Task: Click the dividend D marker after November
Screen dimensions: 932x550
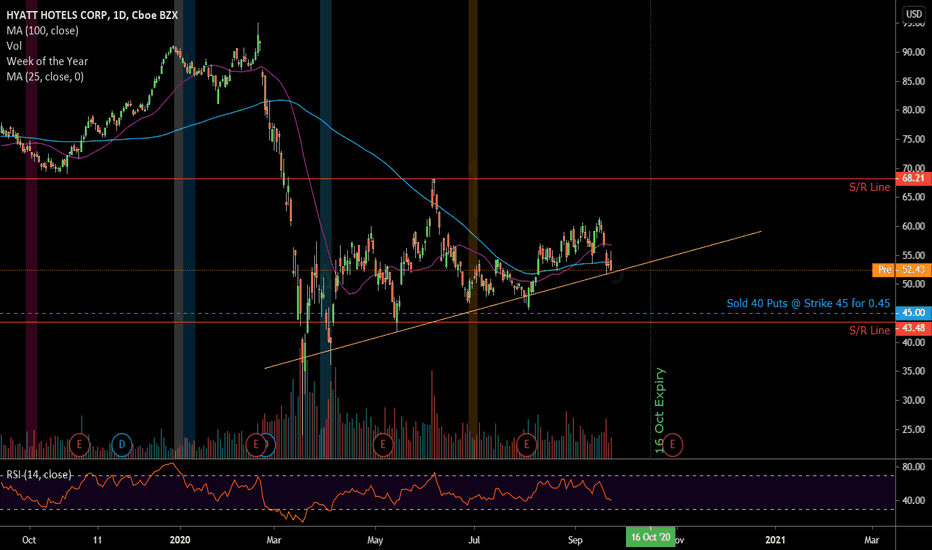Action: pyautogui.click(x=122, y=444)
